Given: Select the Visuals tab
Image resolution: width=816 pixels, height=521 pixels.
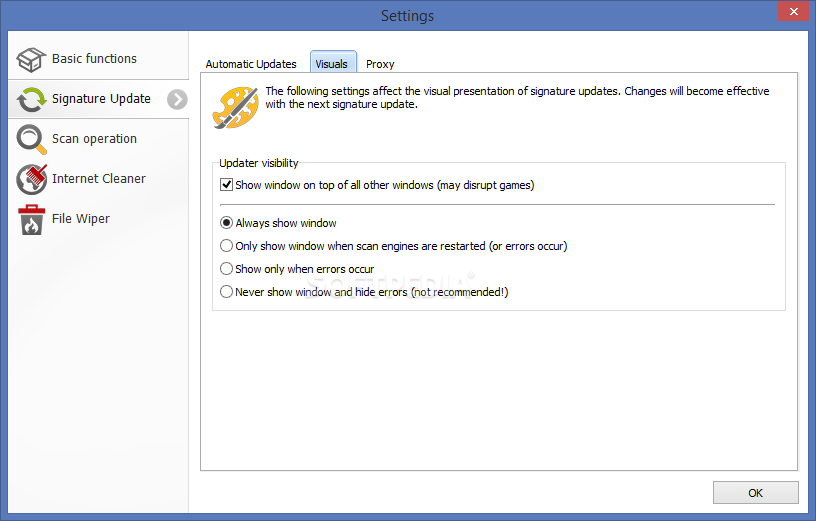Looking at the screenshot, I should (x=333, y=62).
